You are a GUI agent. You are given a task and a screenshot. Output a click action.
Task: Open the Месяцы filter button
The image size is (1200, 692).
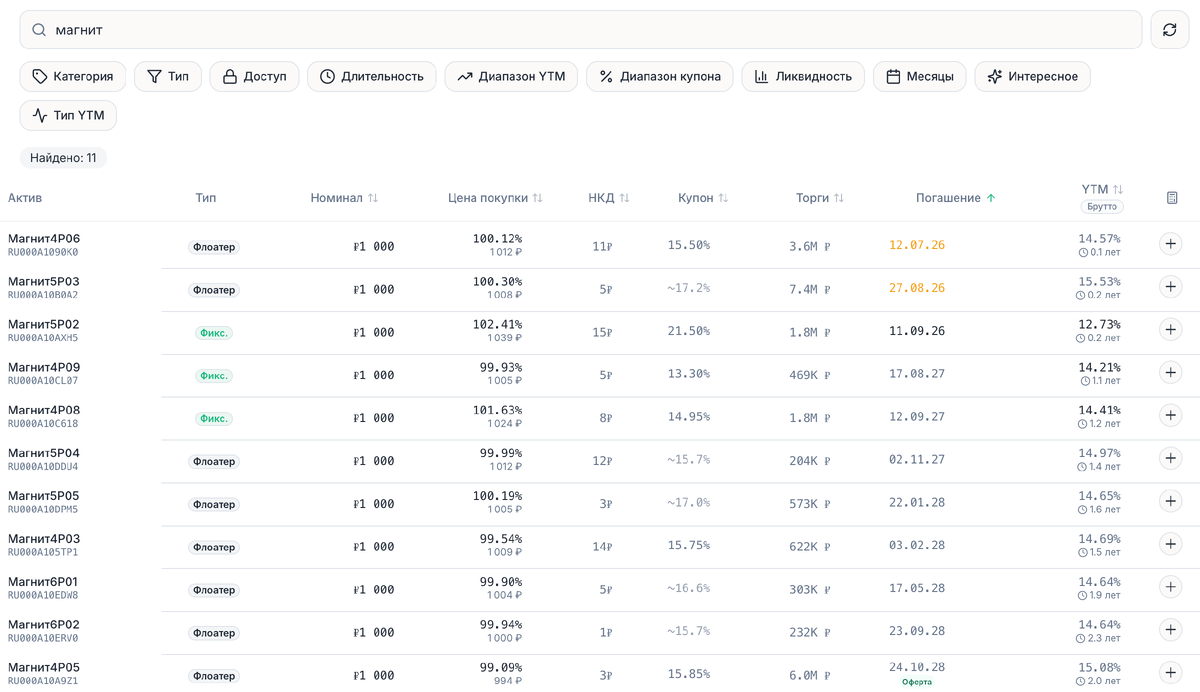pos(920,77)
